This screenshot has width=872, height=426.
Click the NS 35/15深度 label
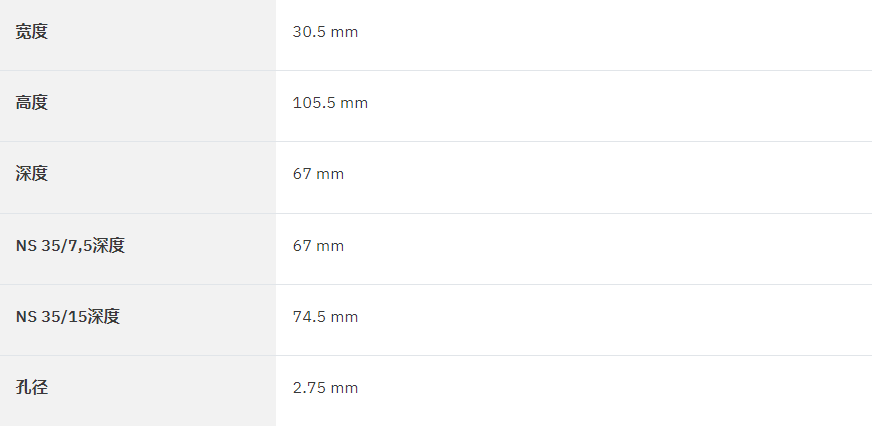tap(68, 316)
